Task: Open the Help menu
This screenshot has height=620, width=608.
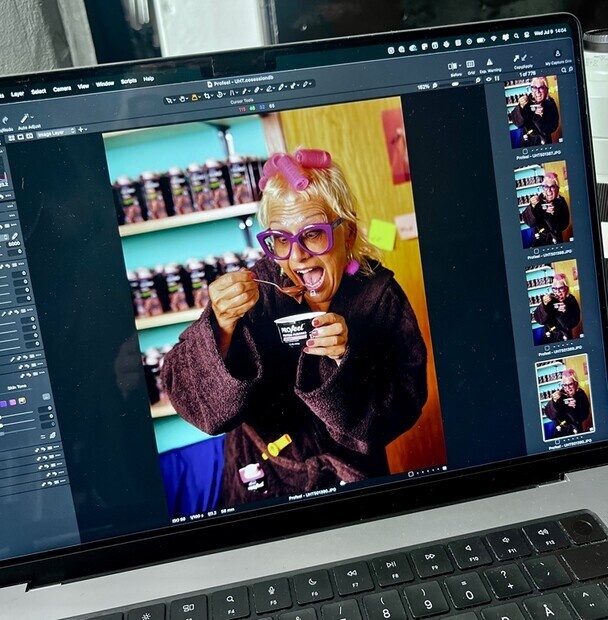Action: pyautogui.click(x=149, y=79)
